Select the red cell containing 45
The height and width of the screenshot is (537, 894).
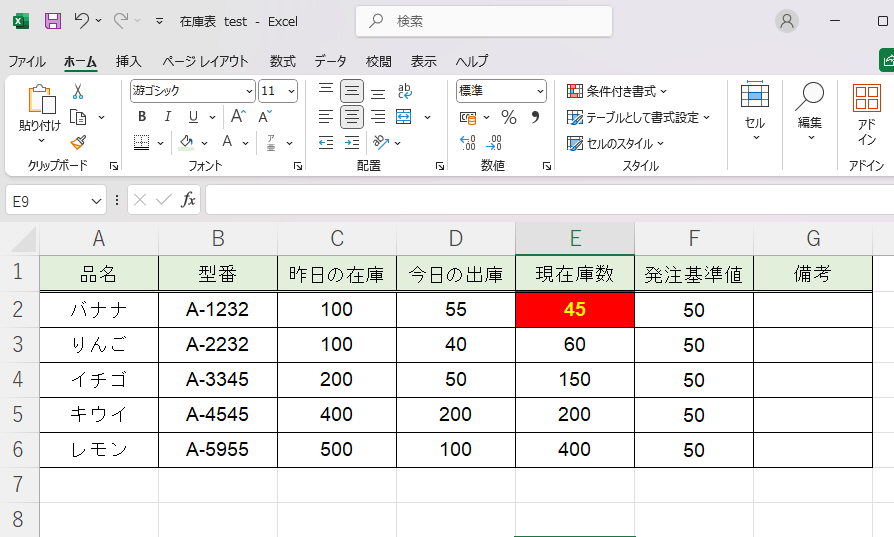click(x=574, y=310)
